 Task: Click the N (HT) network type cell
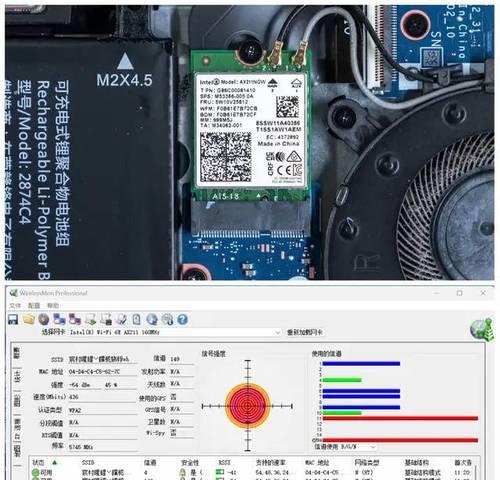(365, 472)
